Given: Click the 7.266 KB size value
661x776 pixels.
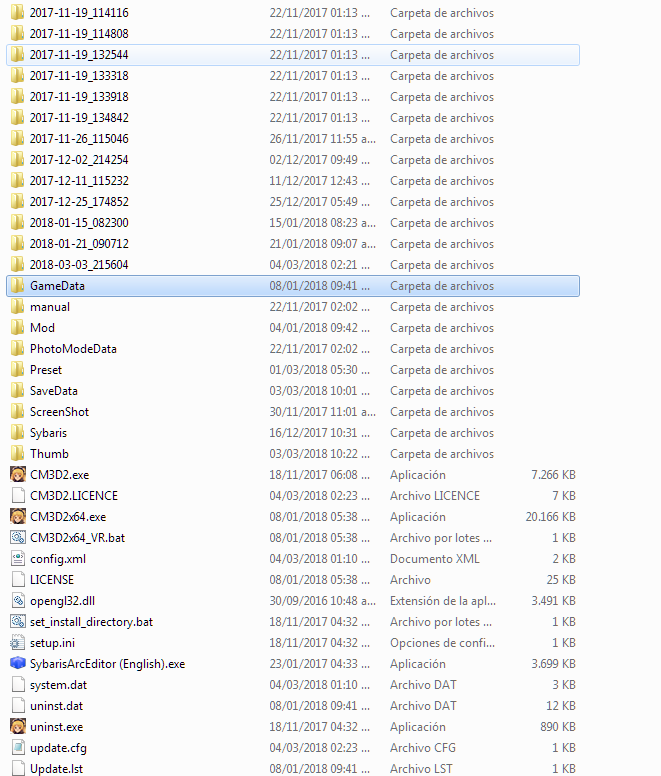Looking at the screenshot, I should [x=554, y=475].
